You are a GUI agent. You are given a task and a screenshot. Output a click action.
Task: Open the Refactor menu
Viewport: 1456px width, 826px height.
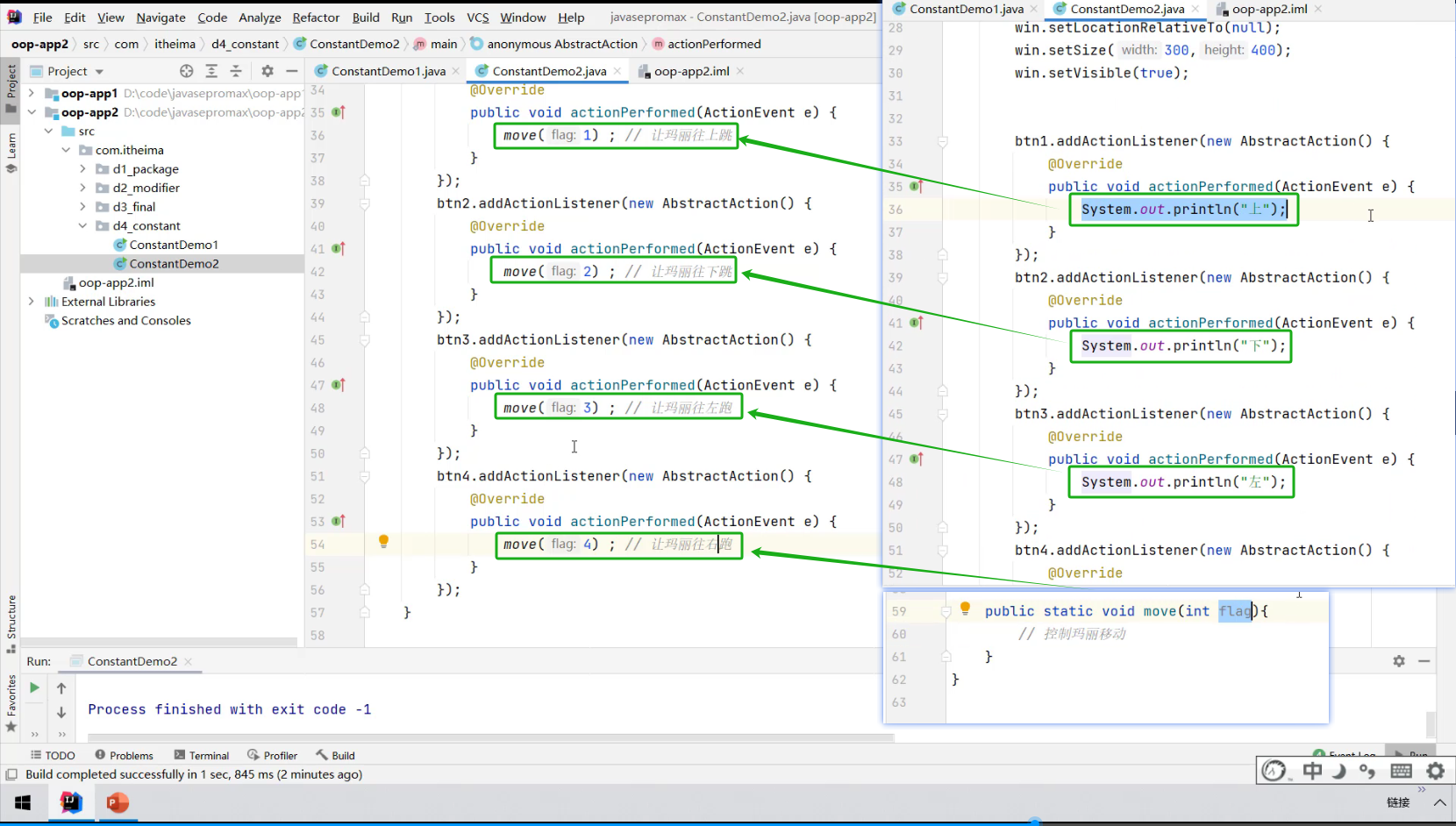tap(316, 18)
